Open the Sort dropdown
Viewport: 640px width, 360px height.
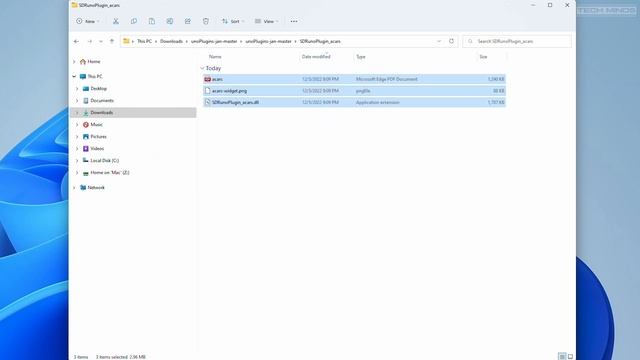233,21
